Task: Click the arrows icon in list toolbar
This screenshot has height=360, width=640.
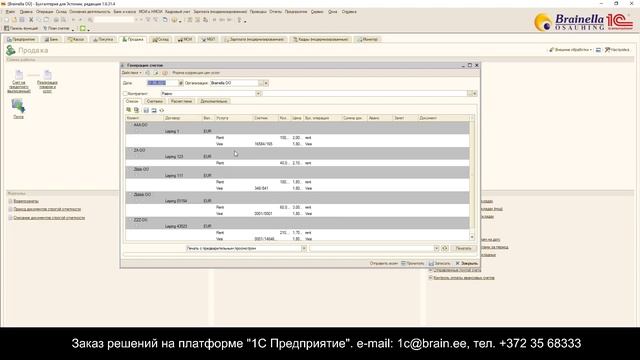Action: tap(162, 110)
